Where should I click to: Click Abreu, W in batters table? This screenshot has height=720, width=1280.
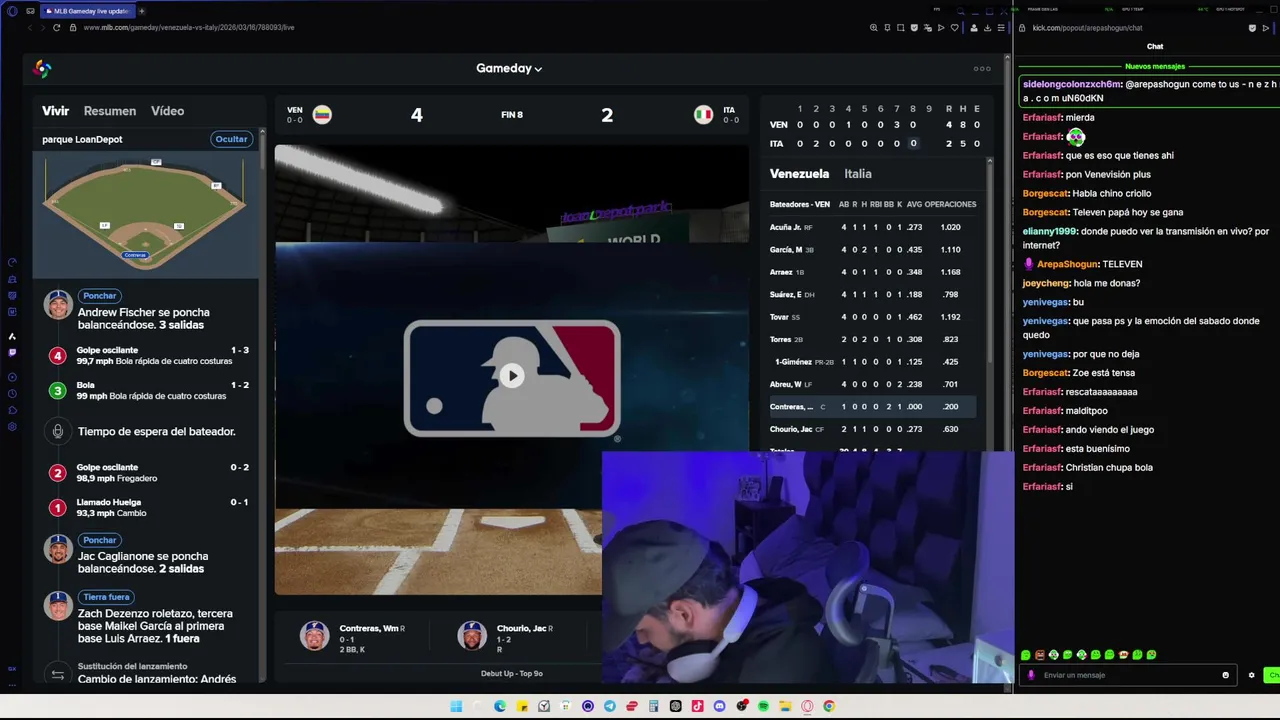(x=785, y=384)
